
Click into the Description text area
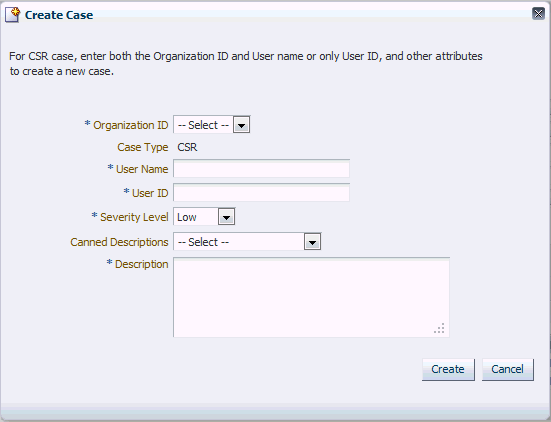311,297
